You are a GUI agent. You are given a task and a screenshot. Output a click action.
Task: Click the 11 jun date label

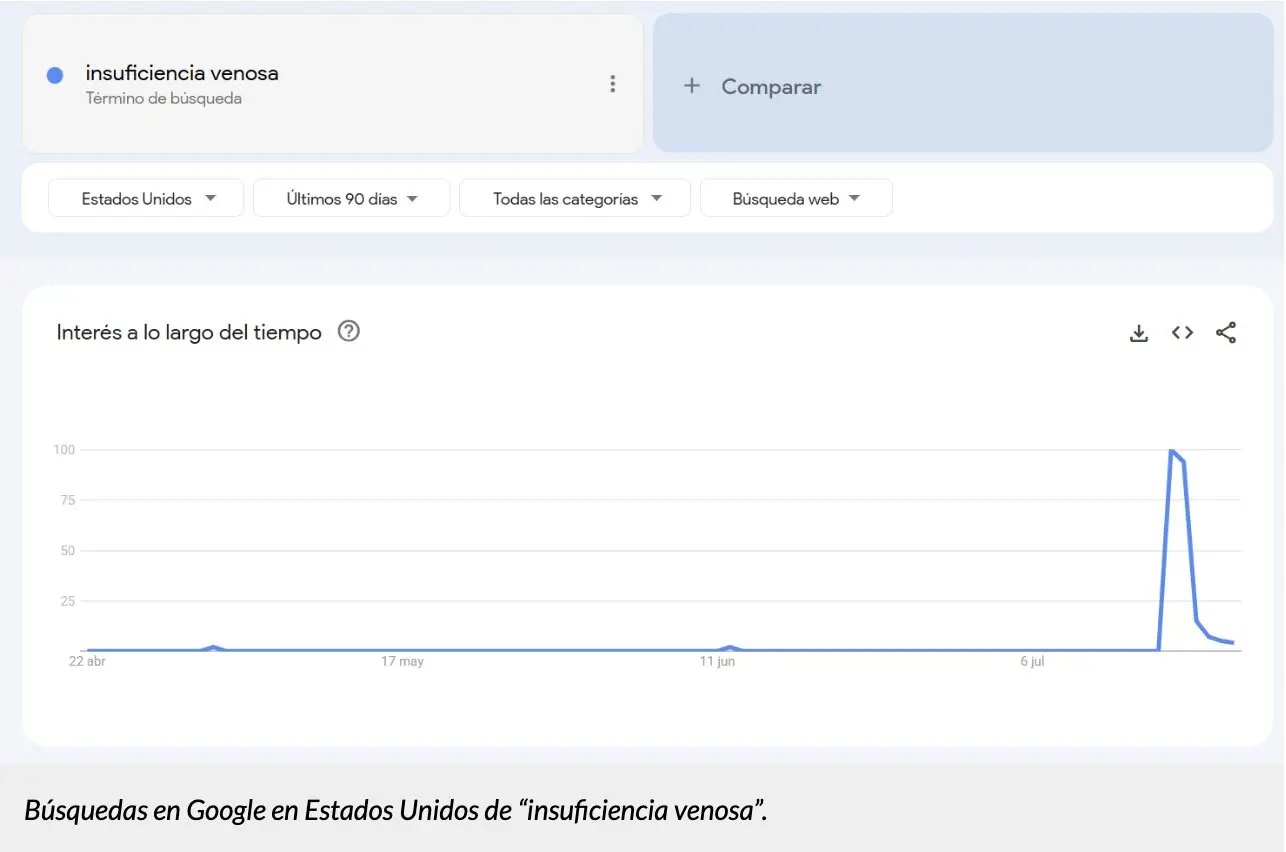point(717,662)
